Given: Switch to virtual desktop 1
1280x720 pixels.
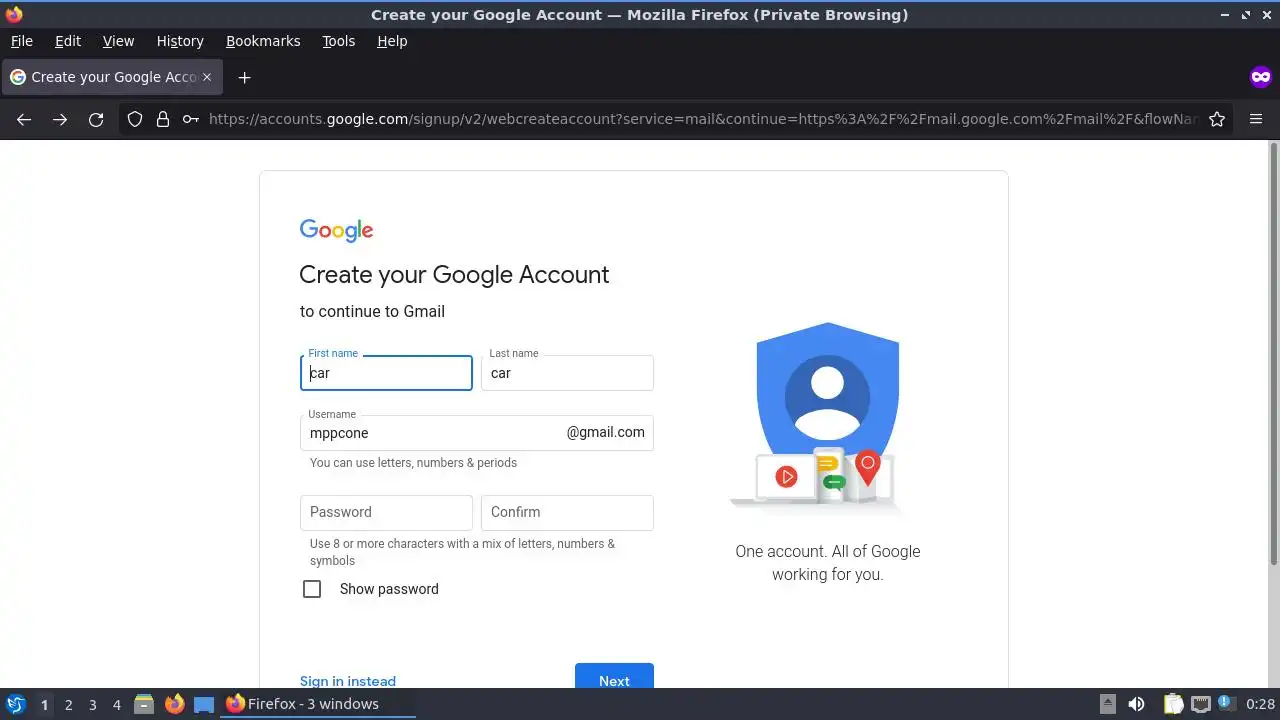Looking at the screenshot, I should coord(44,704).
